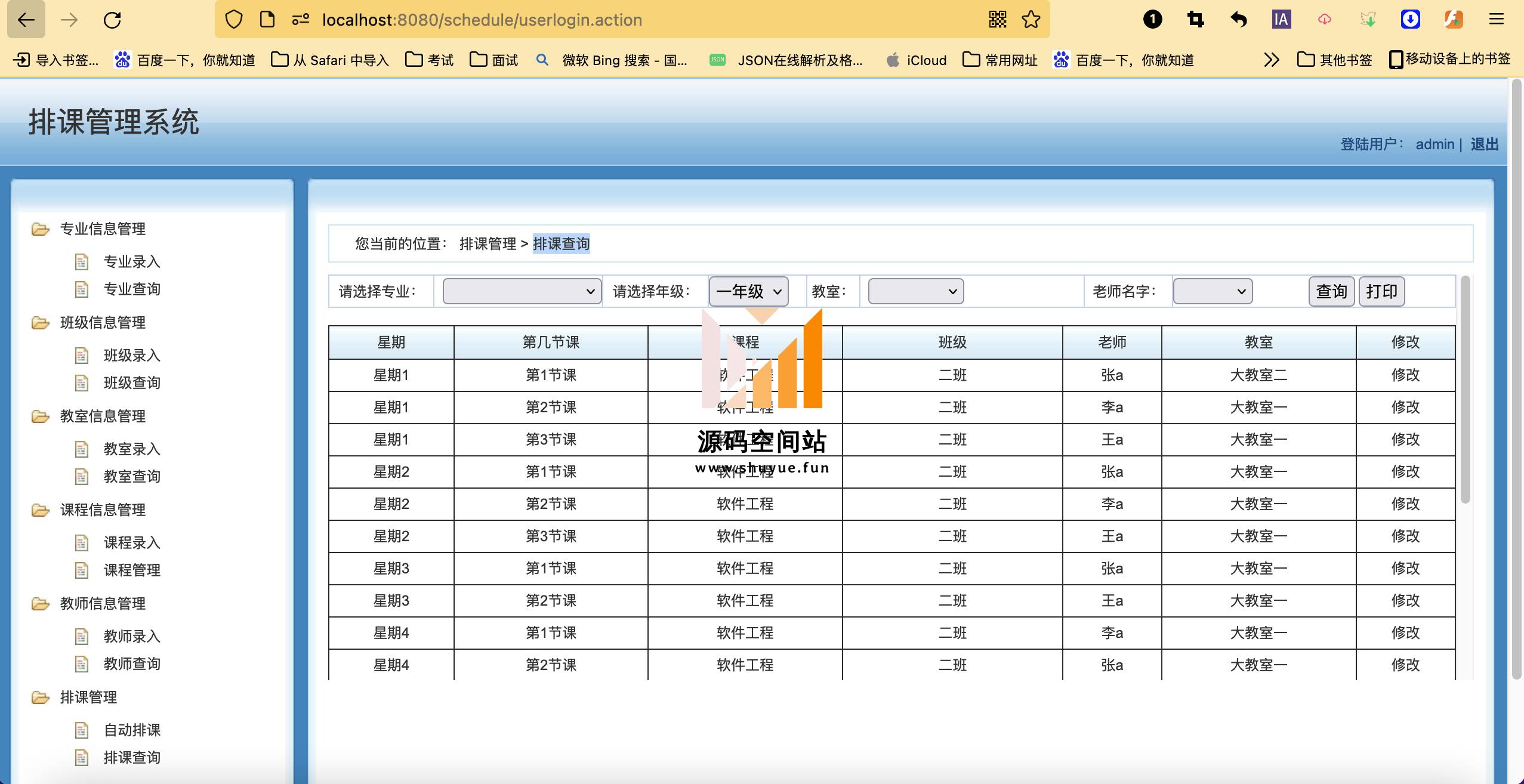Click the 专业信息管理 folder icon

pos(41,229)
